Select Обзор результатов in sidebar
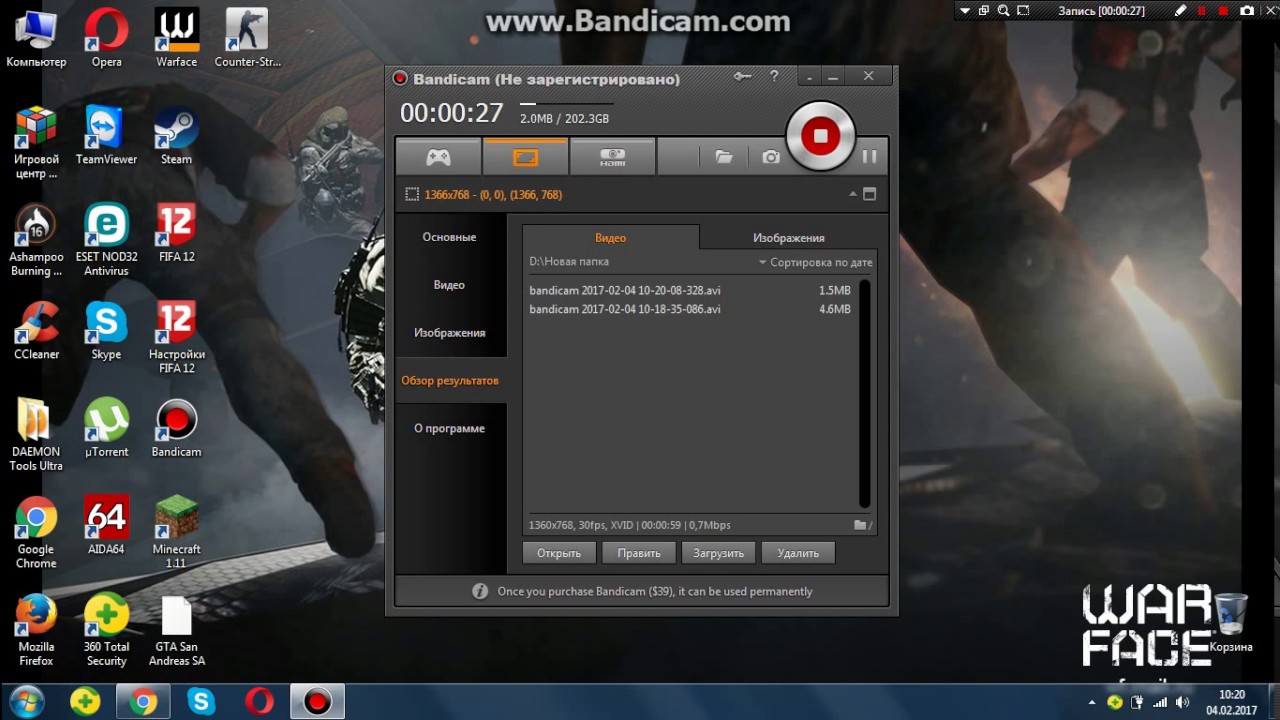The width and height of the screenshot is (1280, 720). tap(449, 381)
